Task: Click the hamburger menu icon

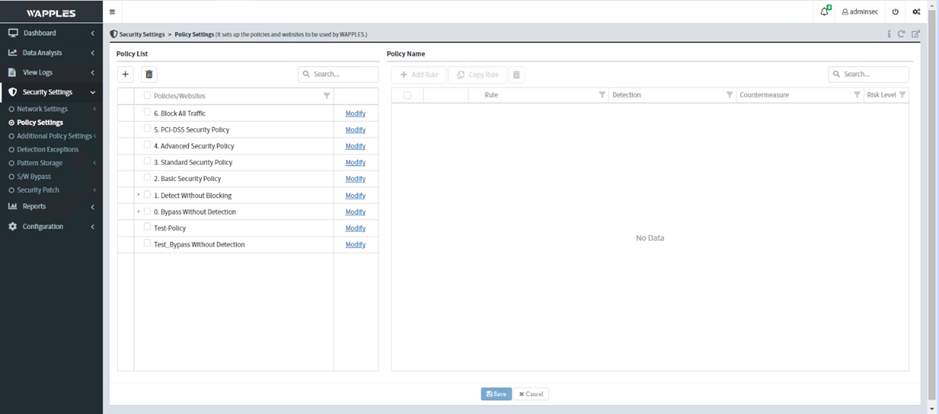Action: [112, 12]
